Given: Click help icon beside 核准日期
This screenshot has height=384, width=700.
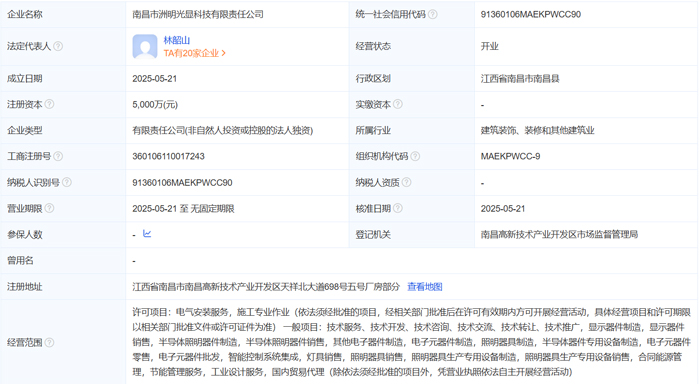Looking at the screenshot, I should 398,208.
